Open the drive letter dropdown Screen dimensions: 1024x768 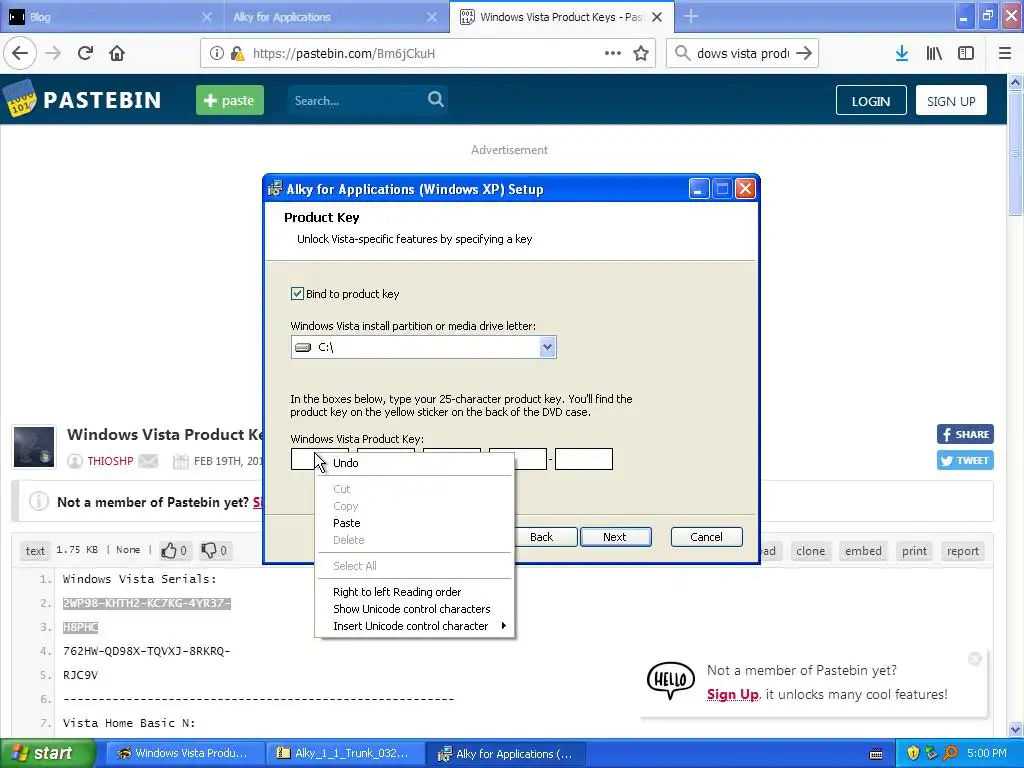coord(547,347)
